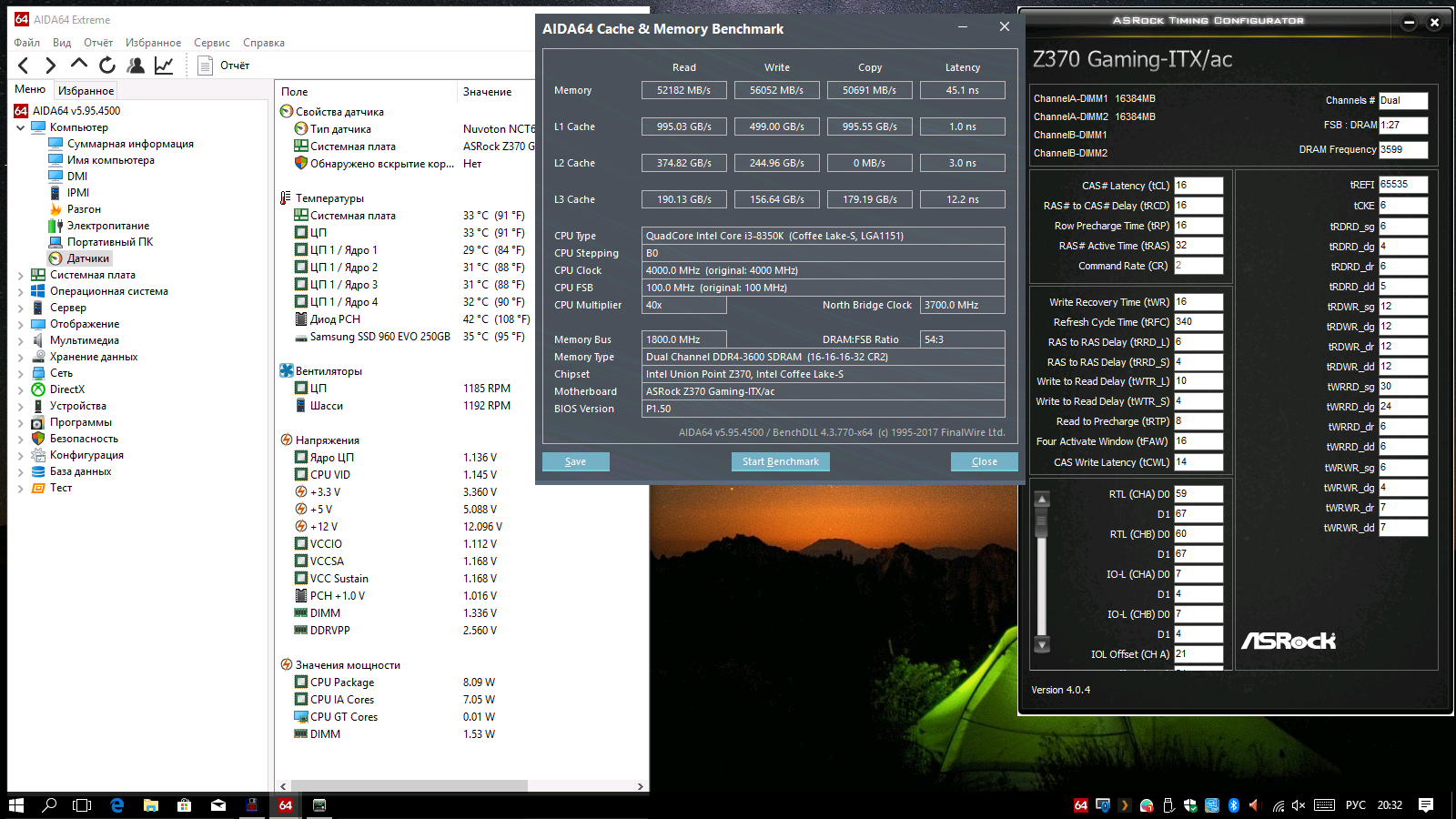Screen dimensions: 1456x819
Task: Click the Command Rate (CR) field
Action: tap(1198, 266)
